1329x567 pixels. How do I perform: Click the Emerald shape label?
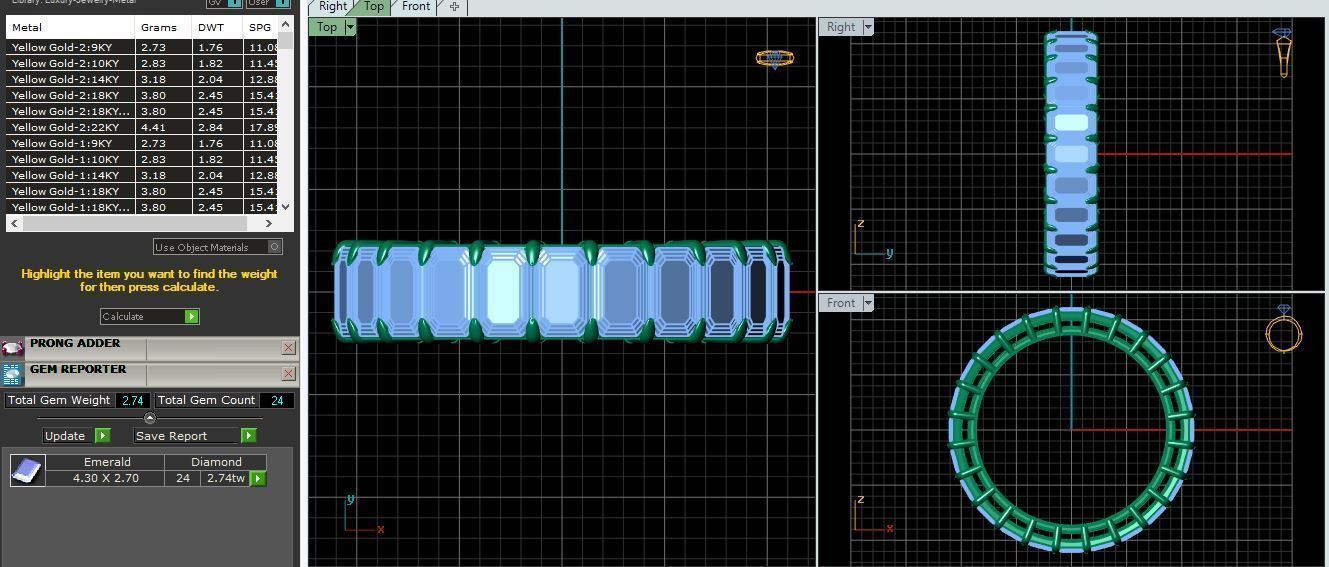[x=107, y=462]
